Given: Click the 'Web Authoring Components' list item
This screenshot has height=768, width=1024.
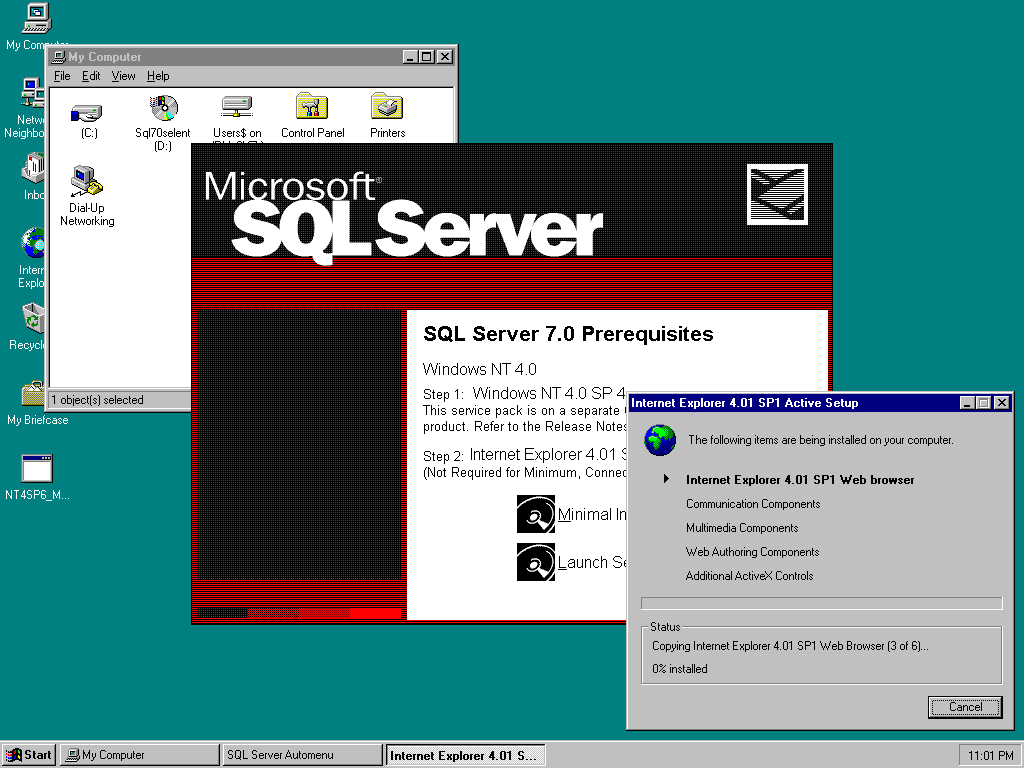Looking at the screenshot, I should click(x=752, y=552).
